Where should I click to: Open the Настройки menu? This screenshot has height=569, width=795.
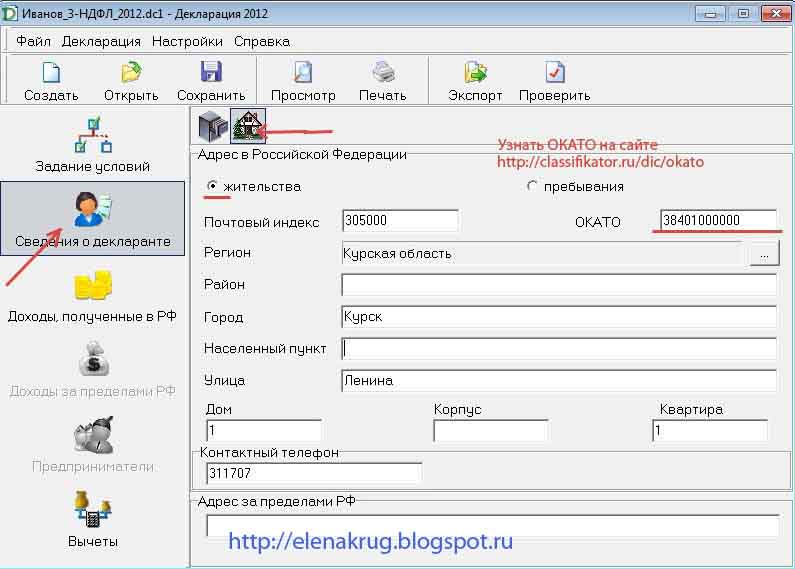tap(187, 41)
